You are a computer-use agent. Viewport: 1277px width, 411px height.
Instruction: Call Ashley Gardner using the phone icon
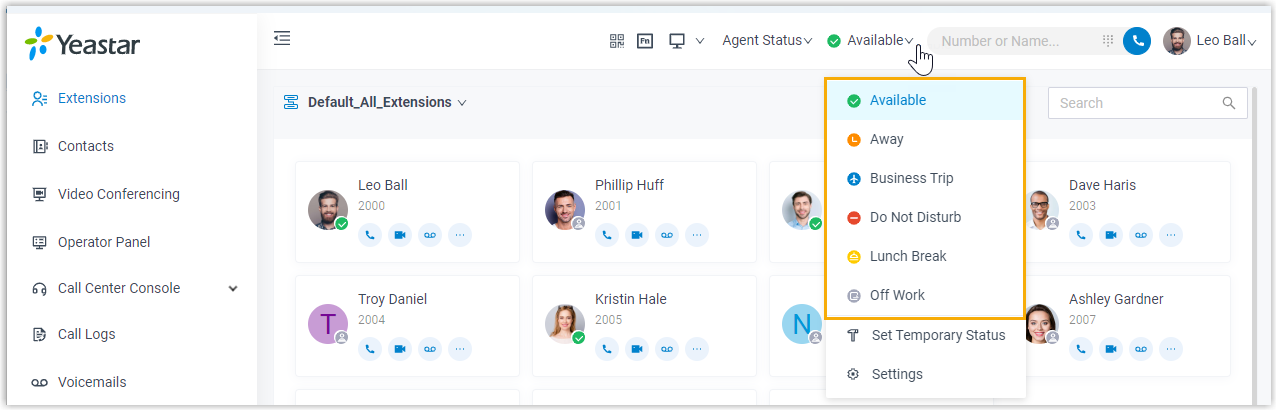(x=1081, y=349)
